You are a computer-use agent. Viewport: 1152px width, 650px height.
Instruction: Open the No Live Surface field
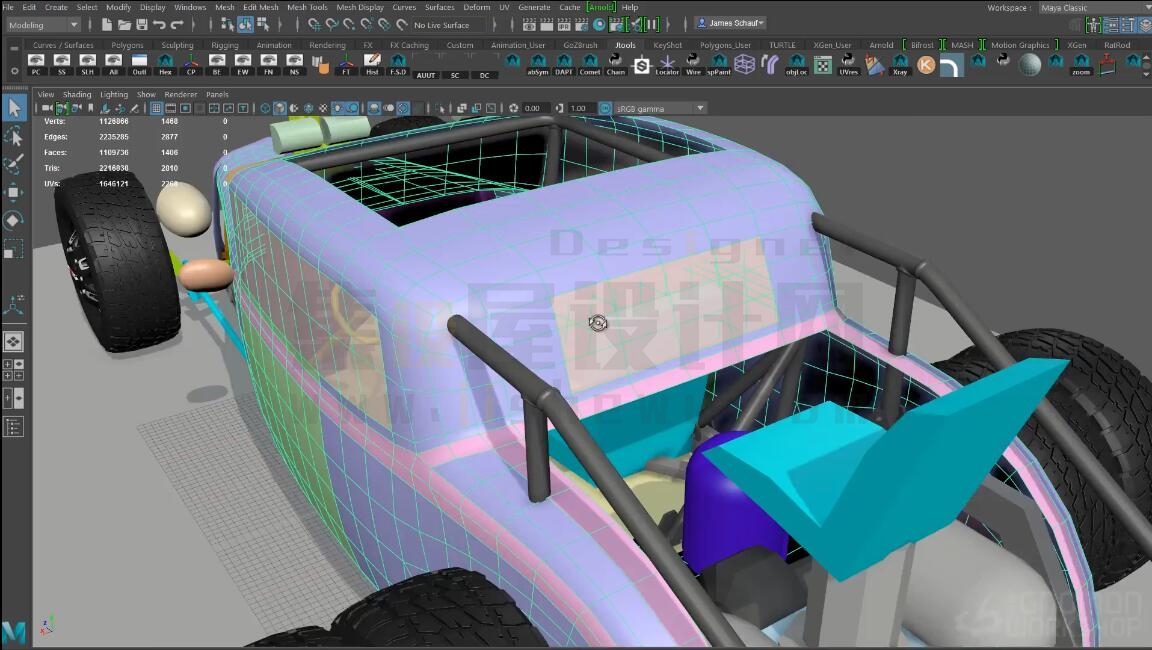click(x=449, y=25)
